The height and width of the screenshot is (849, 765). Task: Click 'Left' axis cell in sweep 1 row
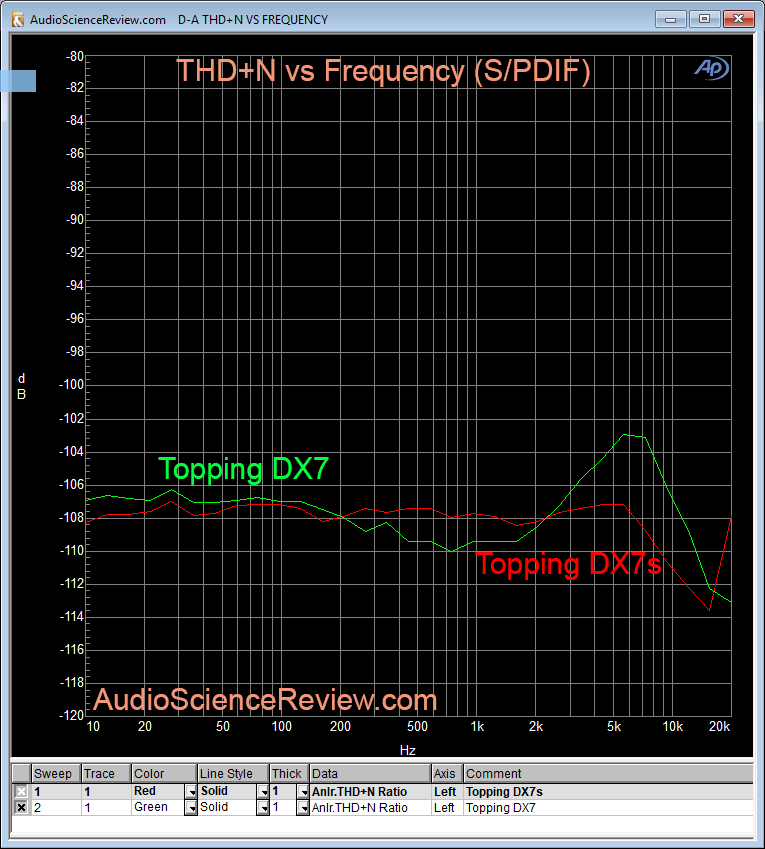tap(447, 792)
